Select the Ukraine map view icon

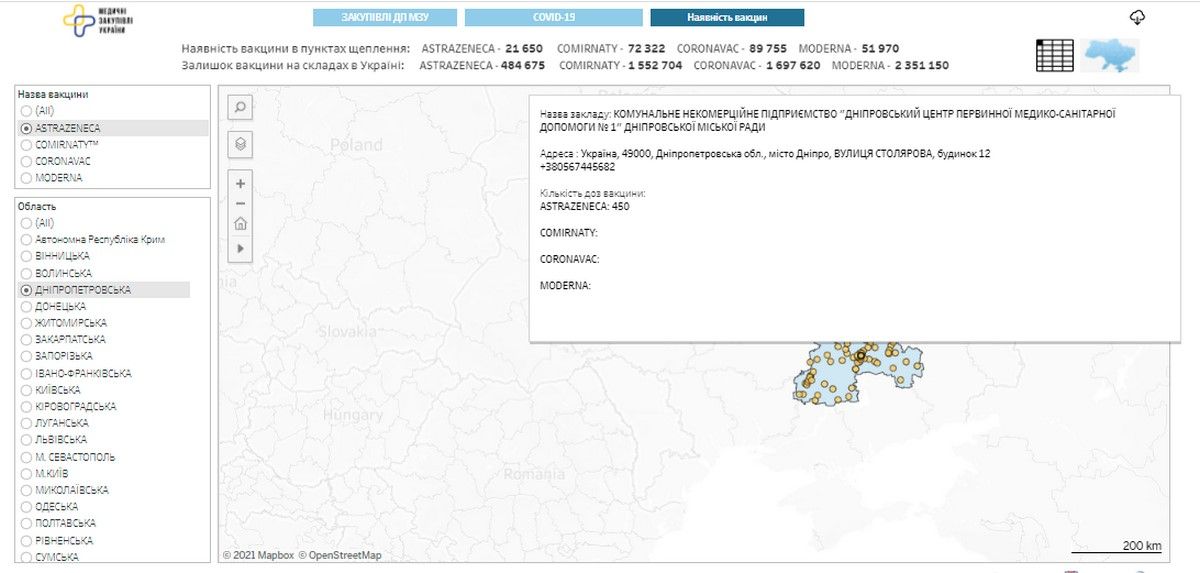pyautogui.click(x=1111, y=55)
